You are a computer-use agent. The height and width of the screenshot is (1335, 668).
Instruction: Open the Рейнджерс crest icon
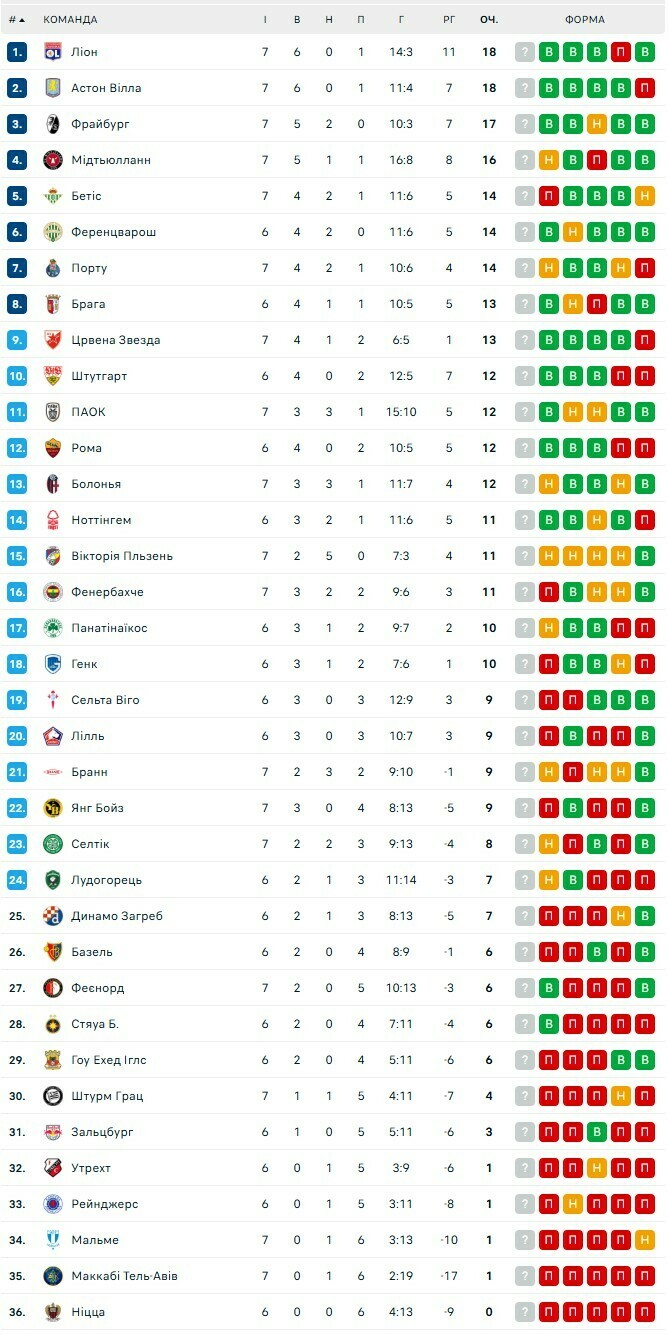pyautogui.click(x=53, y=1204)
